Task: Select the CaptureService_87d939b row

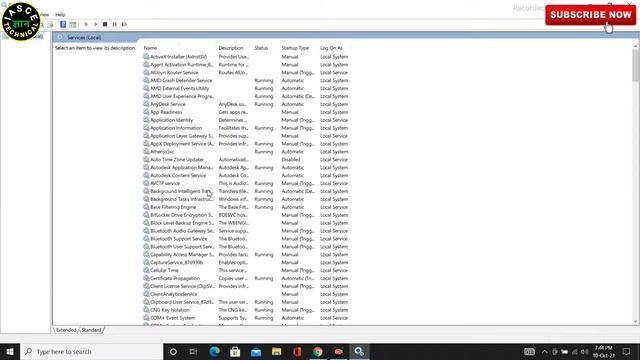Action: (246, 262)
